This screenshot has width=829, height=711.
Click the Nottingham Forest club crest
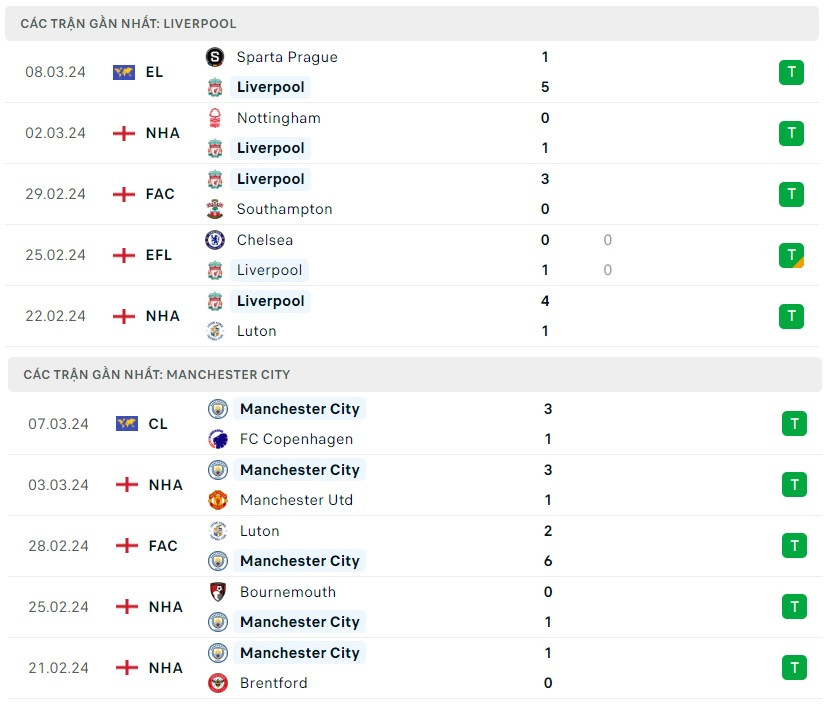point(215,118)
